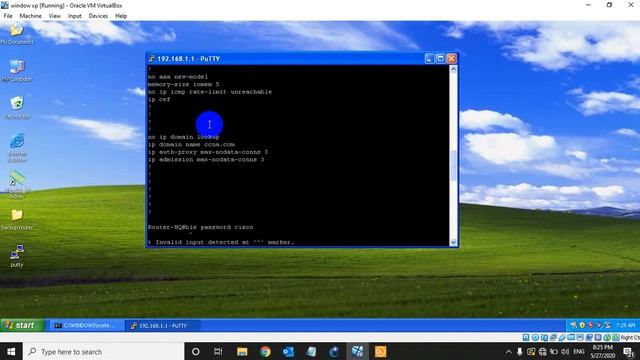Open the Machine menu in VirtualBox
The height and width of the screenshot is (360, 640).
(x=31, y=16)
